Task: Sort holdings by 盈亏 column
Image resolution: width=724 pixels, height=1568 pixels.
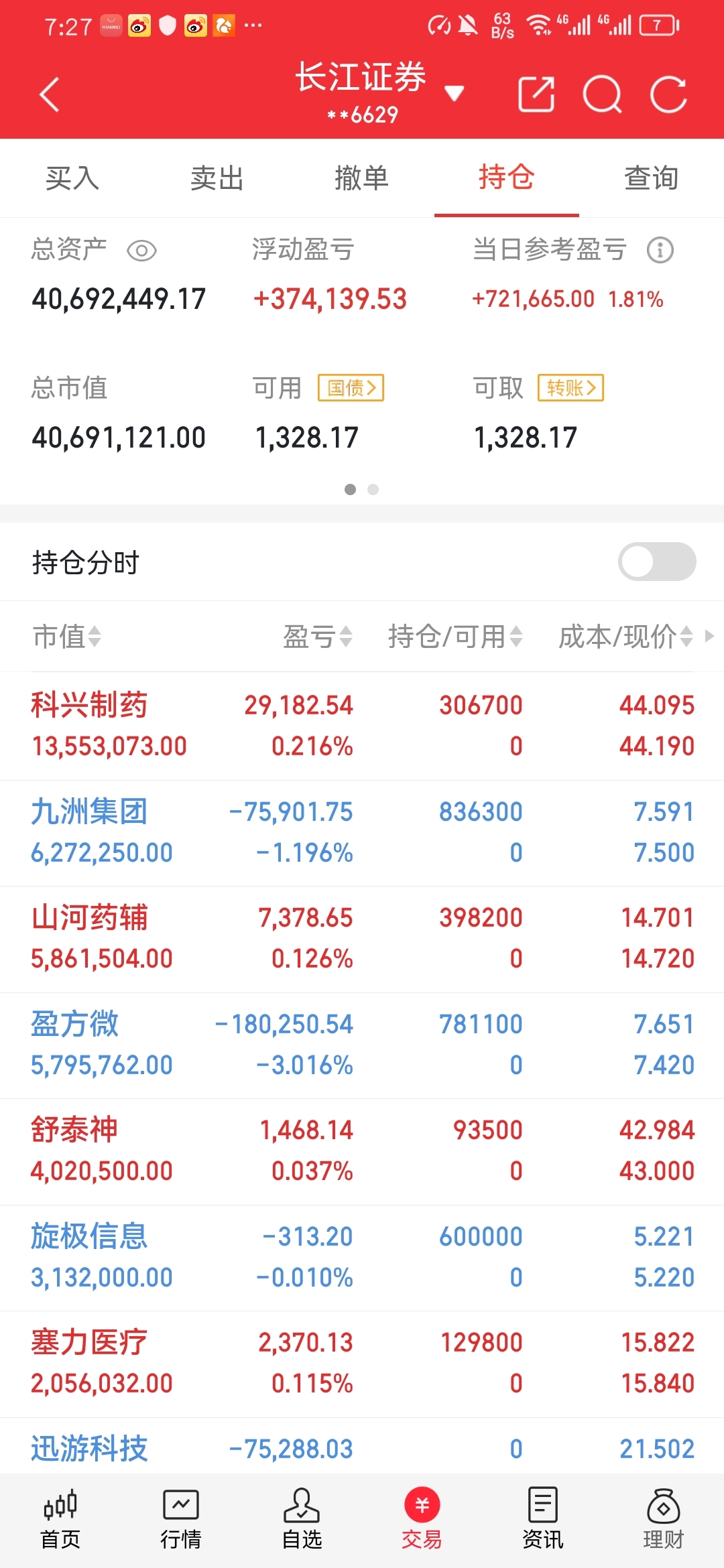Action: (x=317, y=637)
